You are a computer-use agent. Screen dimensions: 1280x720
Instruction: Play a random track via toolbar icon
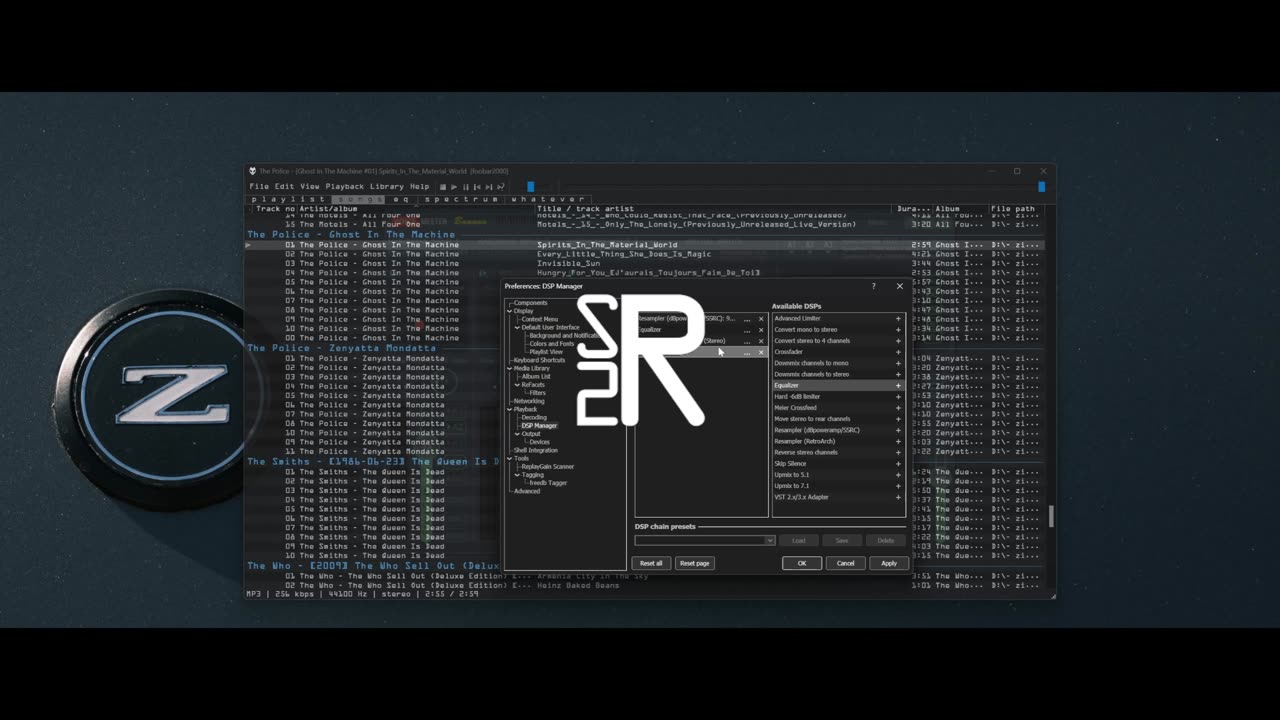pyautogui.click(x=499, y=187)
